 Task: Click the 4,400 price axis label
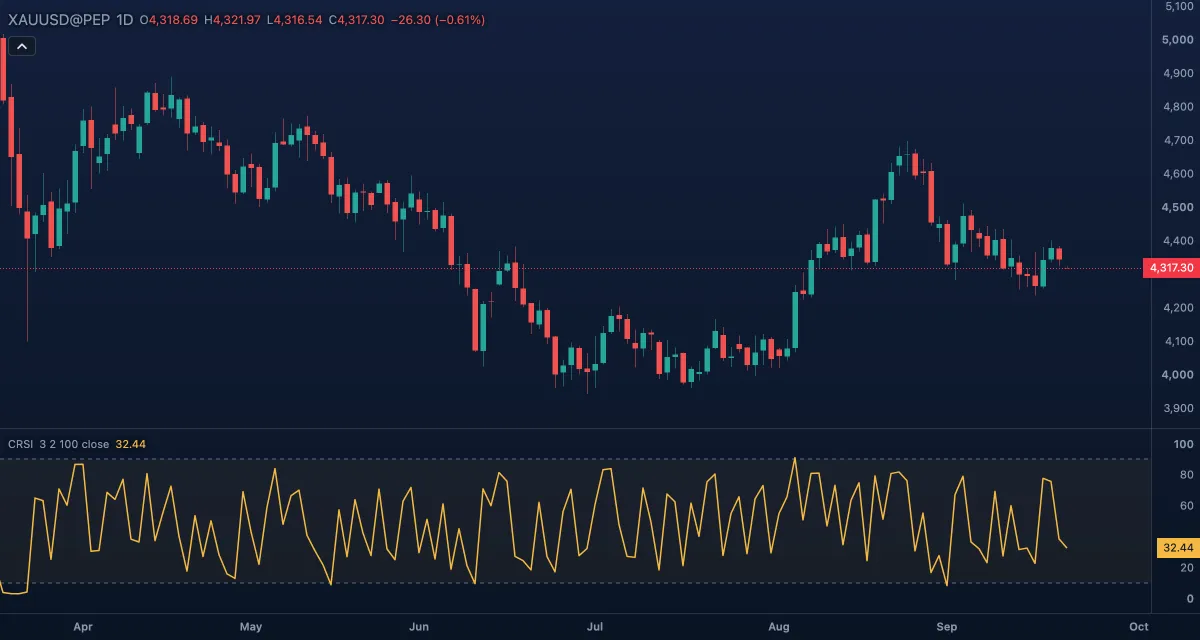1178,241
